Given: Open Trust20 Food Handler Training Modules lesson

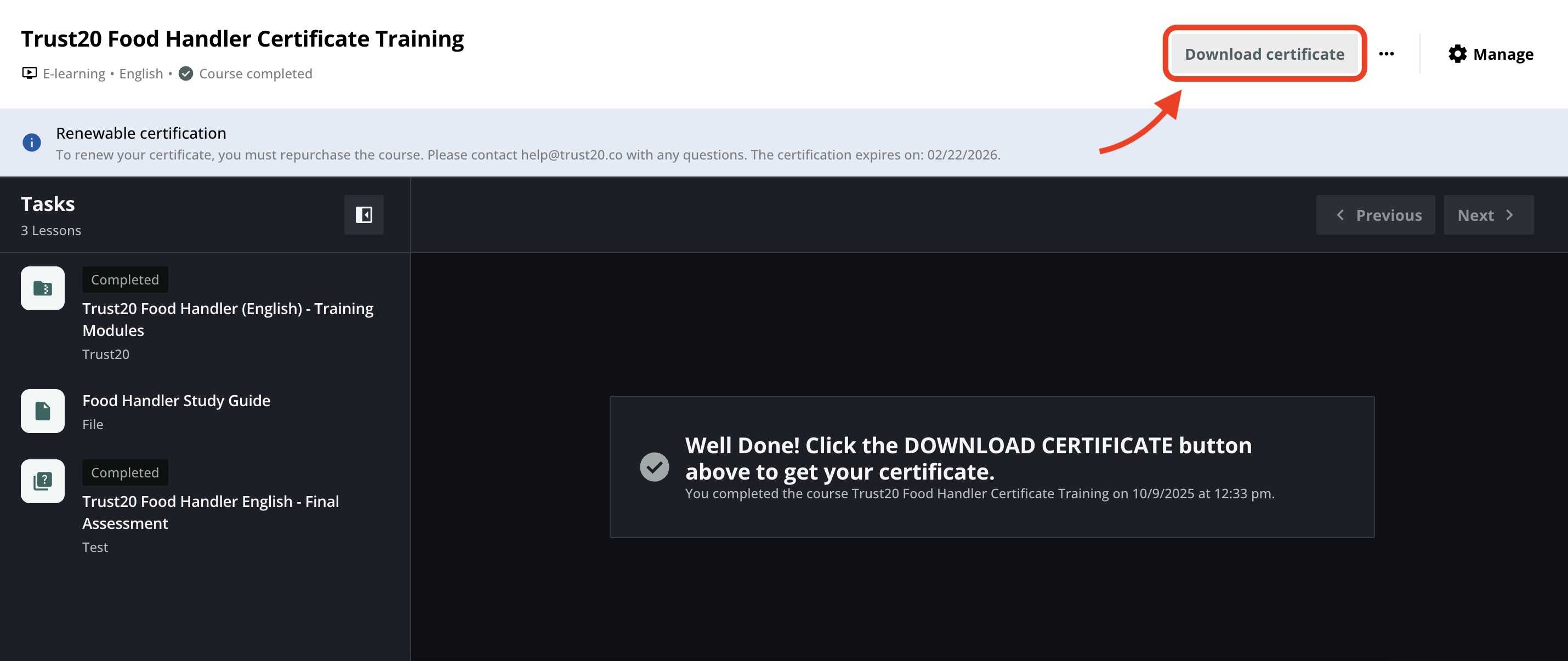Looking at the screenshot, I should click(x=228, y=319).
